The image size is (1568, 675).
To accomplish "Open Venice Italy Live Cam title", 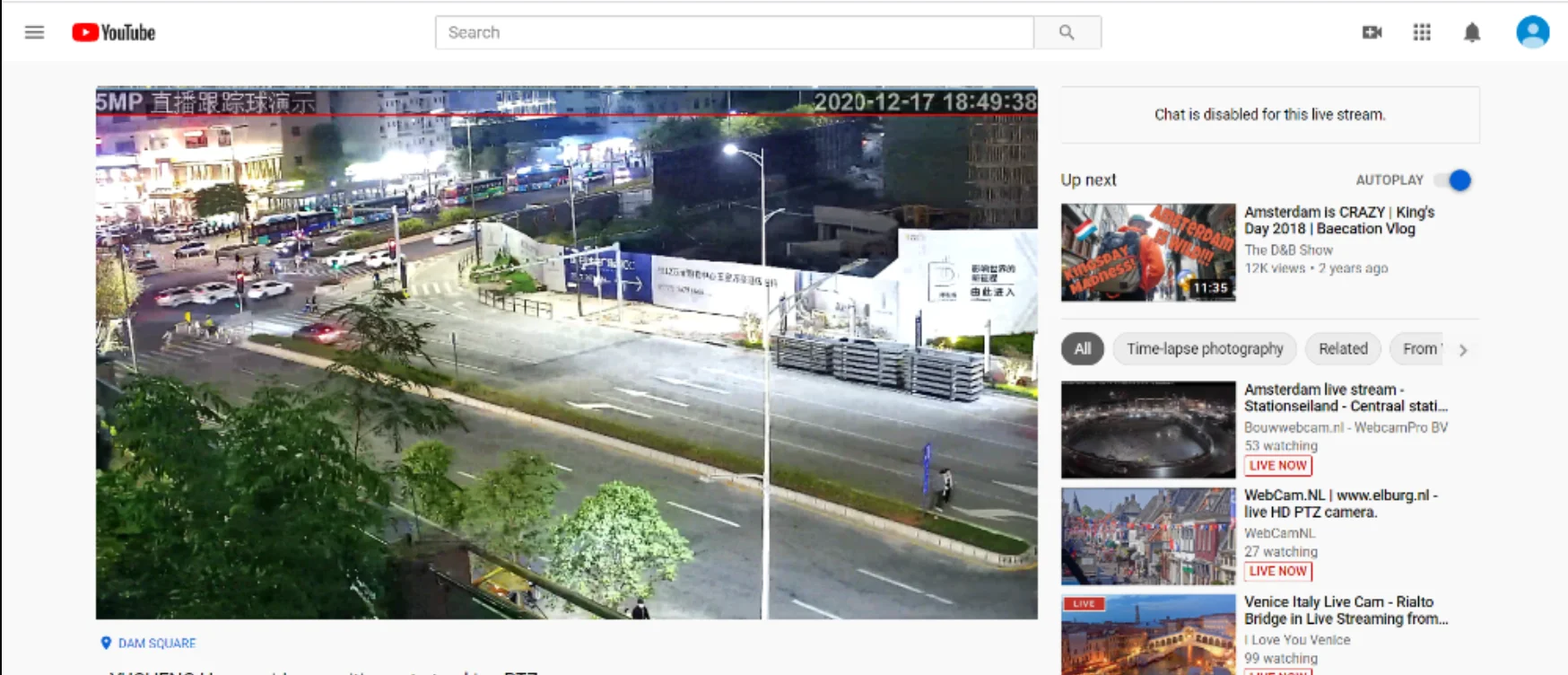I will tap(1346, 610).
